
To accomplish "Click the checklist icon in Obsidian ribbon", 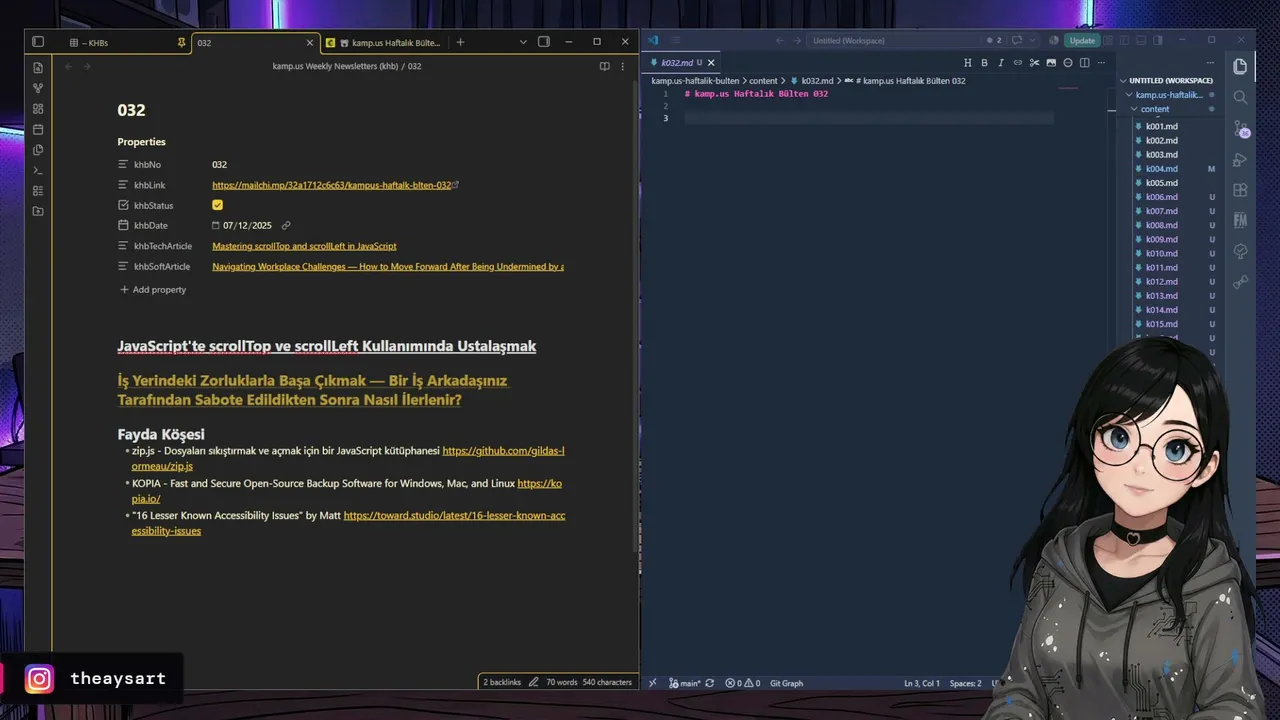I will [x=38, y=191].
